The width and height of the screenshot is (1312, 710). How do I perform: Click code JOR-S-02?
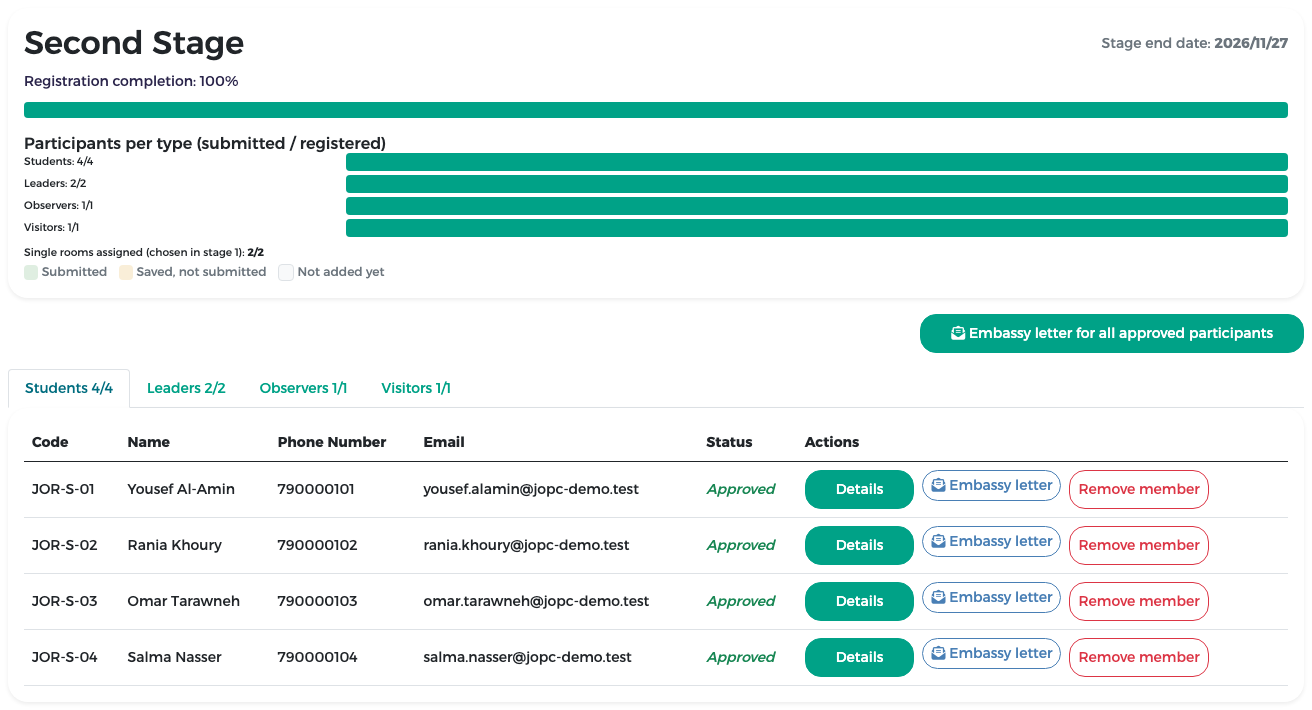65,545
